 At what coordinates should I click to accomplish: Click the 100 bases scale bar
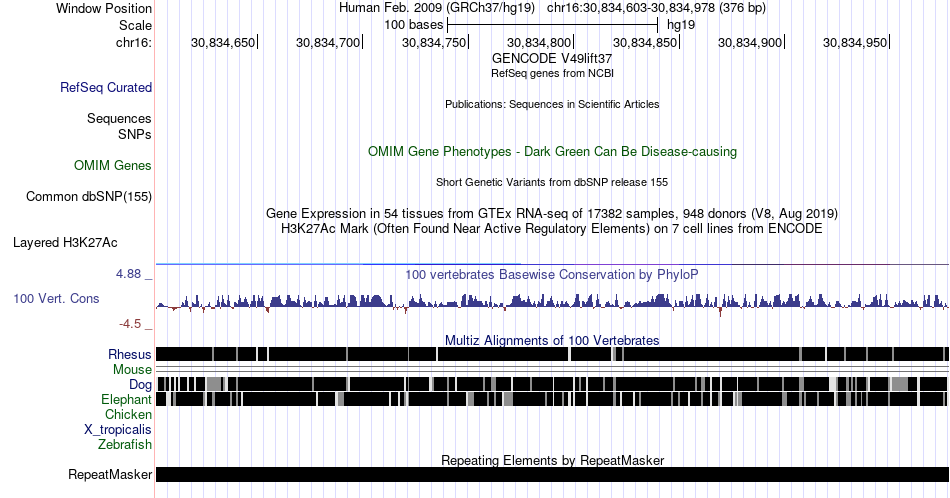pyautogui.click(x=552, y=25)
